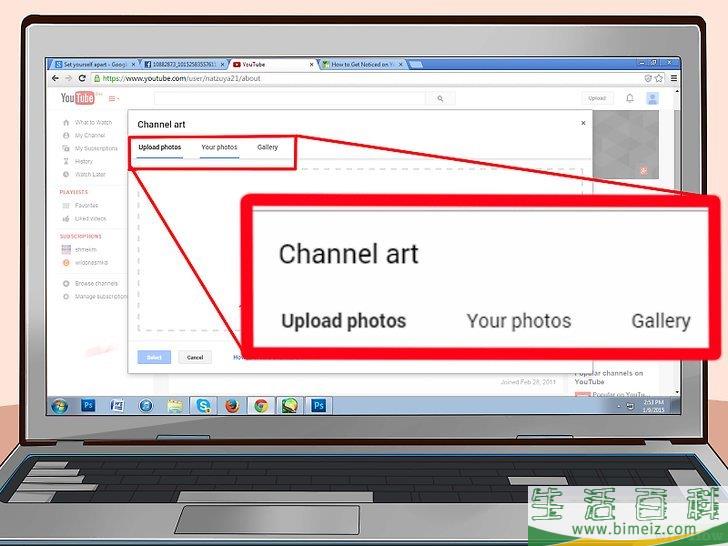Click the address bar URL
Screen dimensions: 728x546
coord(181,78)
